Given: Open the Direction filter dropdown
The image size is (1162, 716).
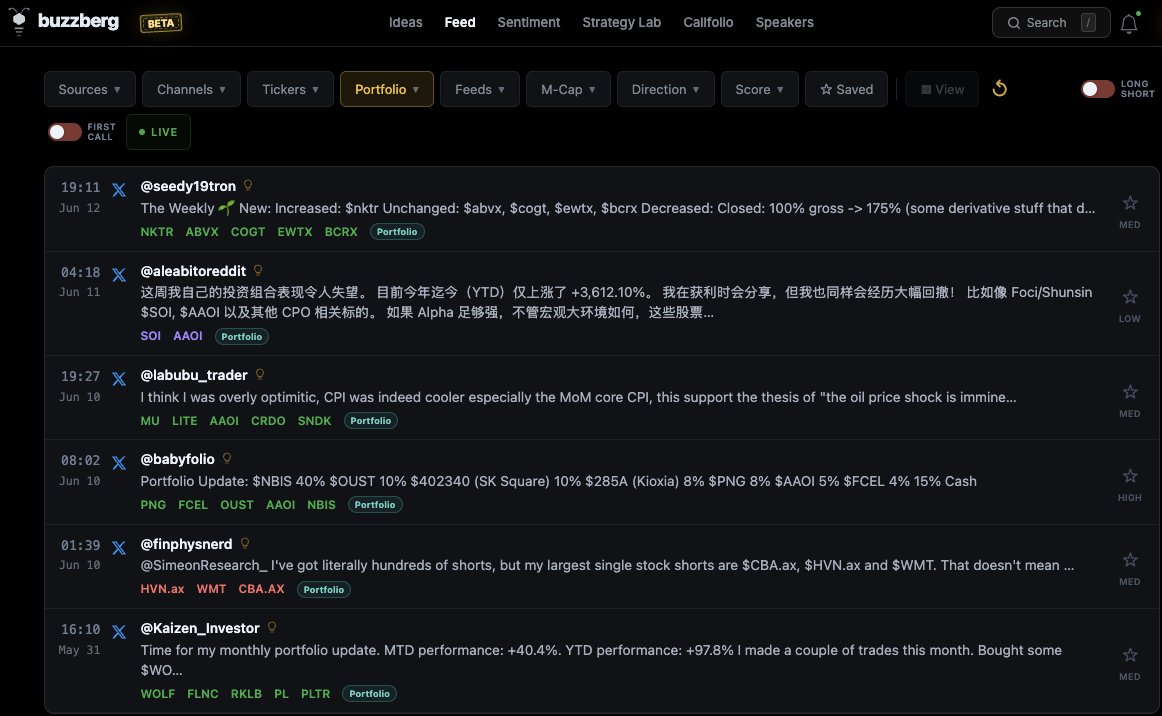Looking at the screenshot, I should 665,89.
